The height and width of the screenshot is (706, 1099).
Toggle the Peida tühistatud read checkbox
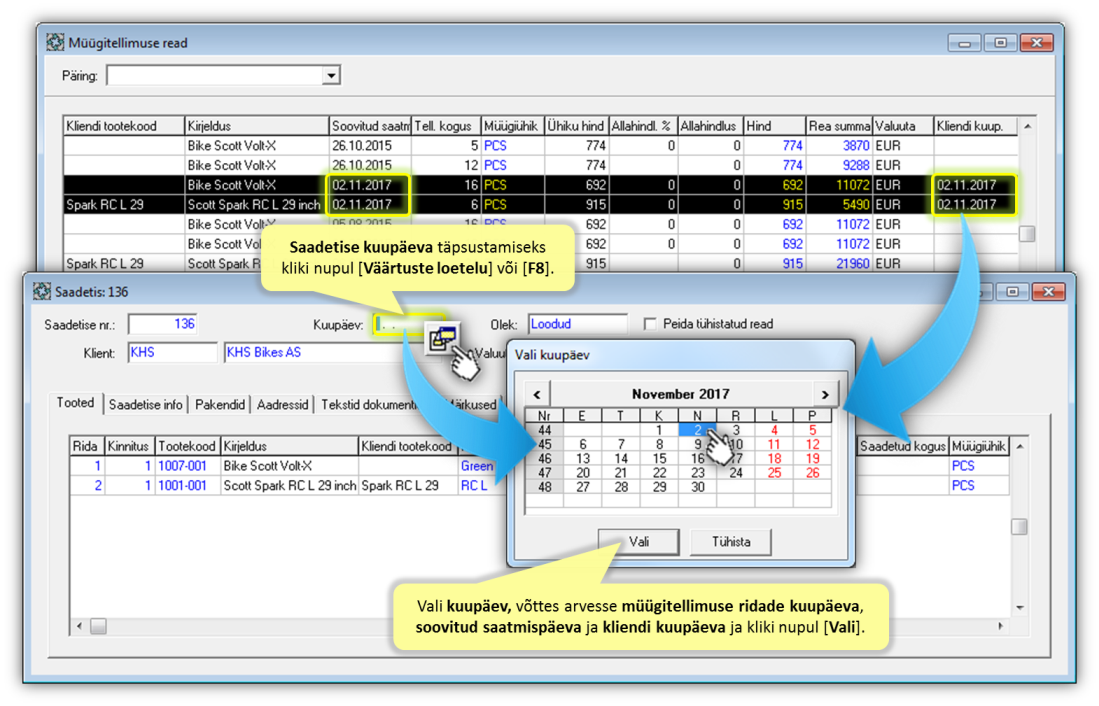click(x=650, y=324)
